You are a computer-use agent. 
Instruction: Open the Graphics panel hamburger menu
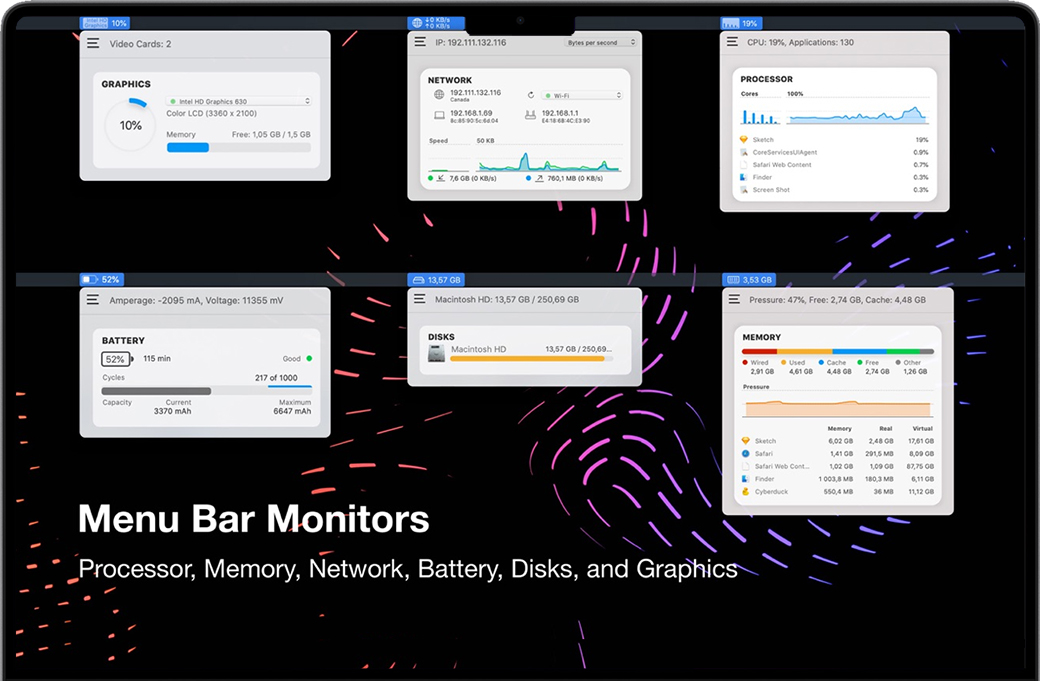93,43
